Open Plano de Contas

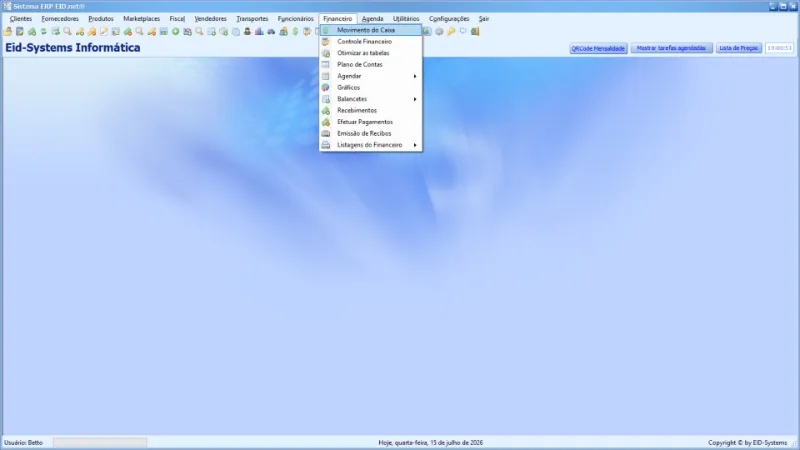click(371, 64)
